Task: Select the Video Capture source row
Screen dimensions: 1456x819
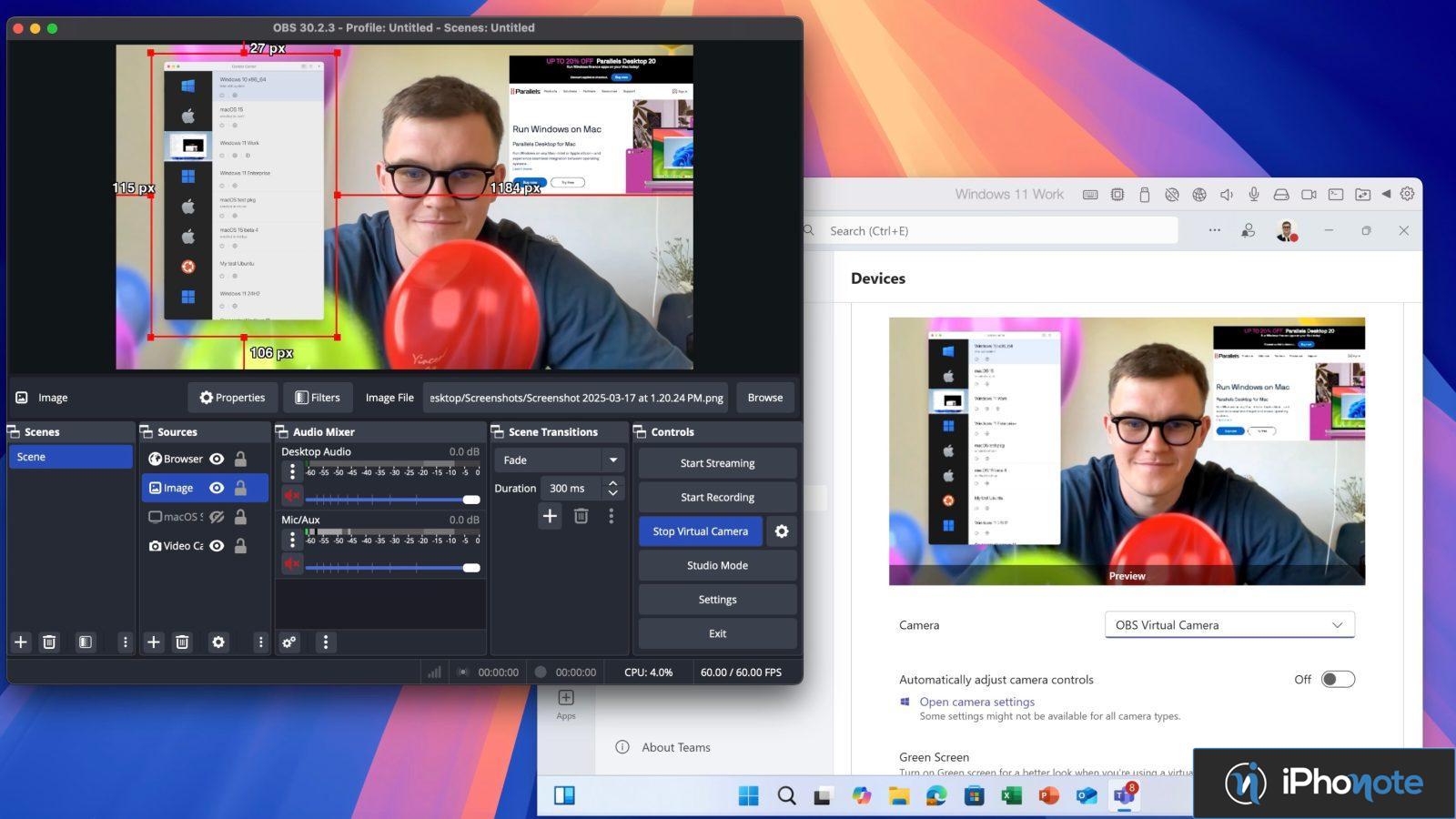Action: coord(205,546)
